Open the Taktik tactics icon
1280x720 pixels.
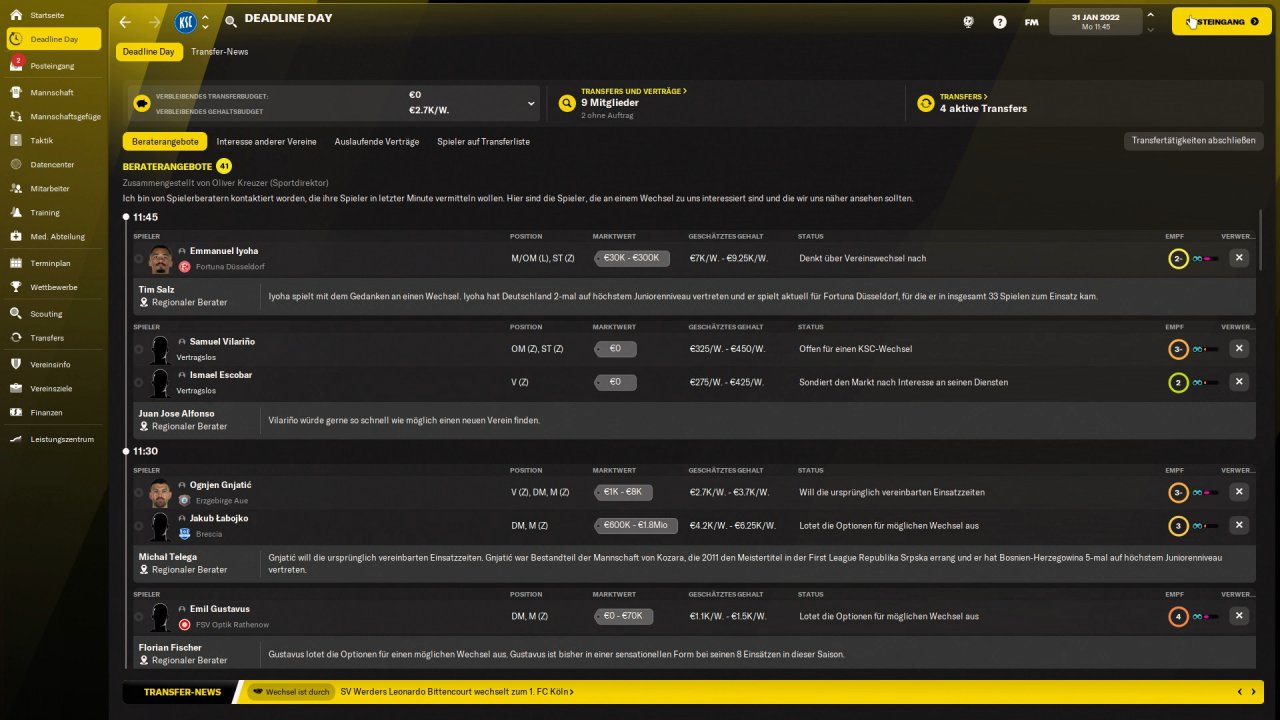coord(16,141)
